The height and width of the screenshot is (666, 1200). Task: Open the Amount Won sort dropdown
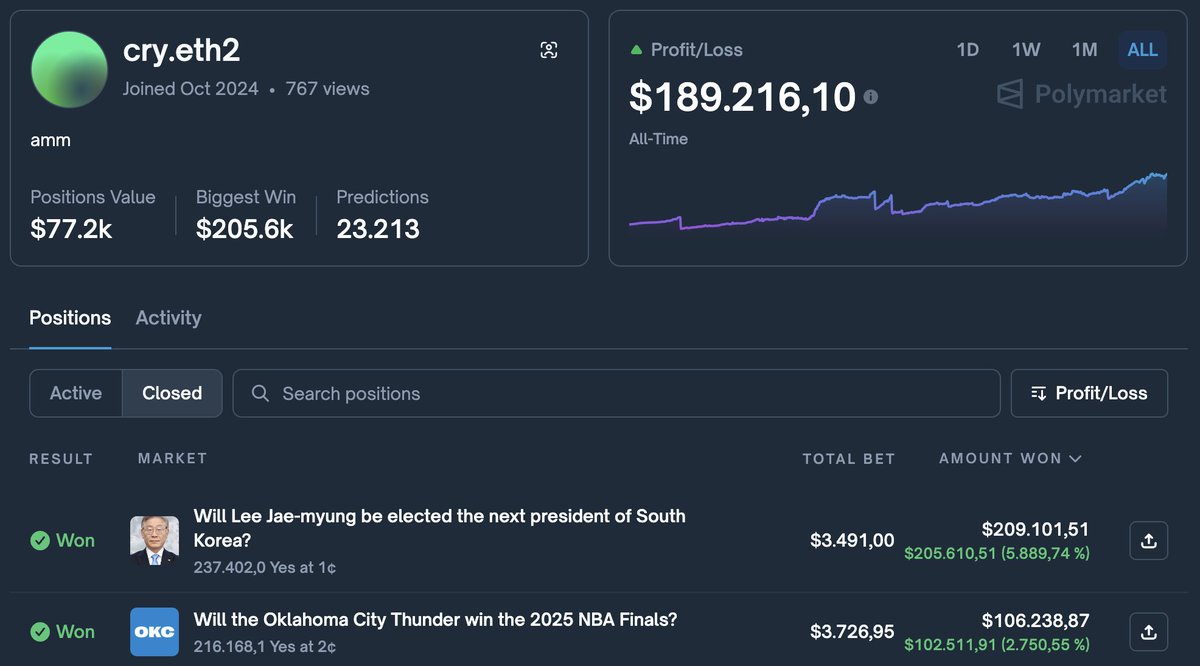tap(1009, 458)
